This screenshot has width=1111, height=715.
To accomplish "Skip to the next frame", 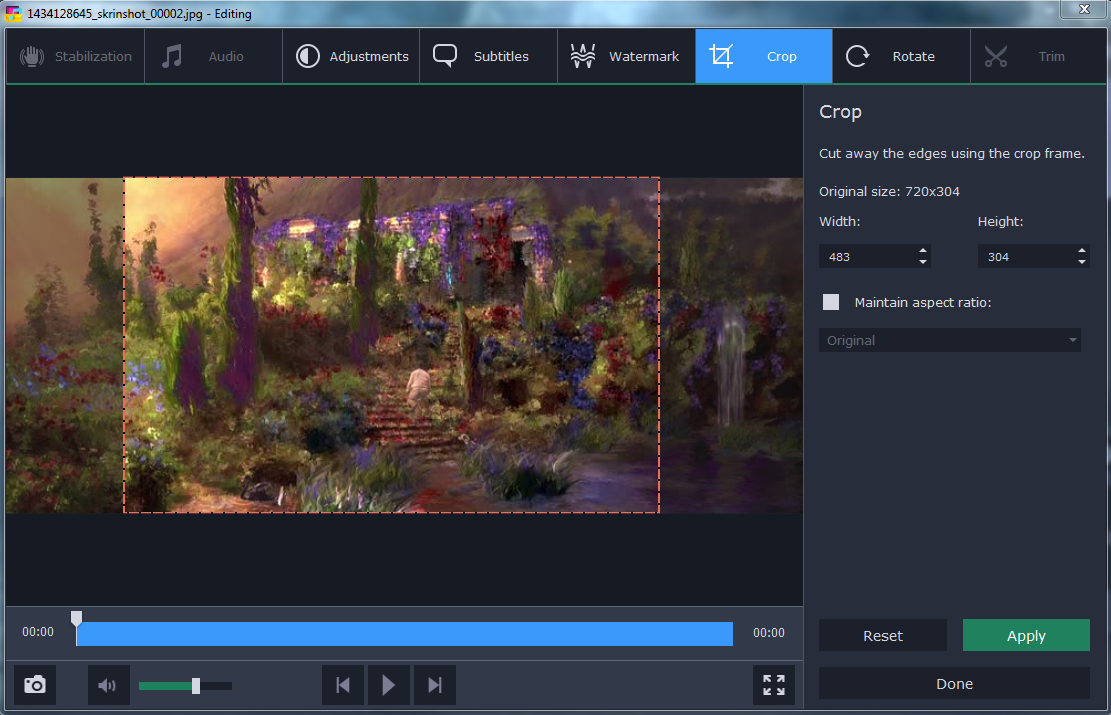I will point(435,685).
